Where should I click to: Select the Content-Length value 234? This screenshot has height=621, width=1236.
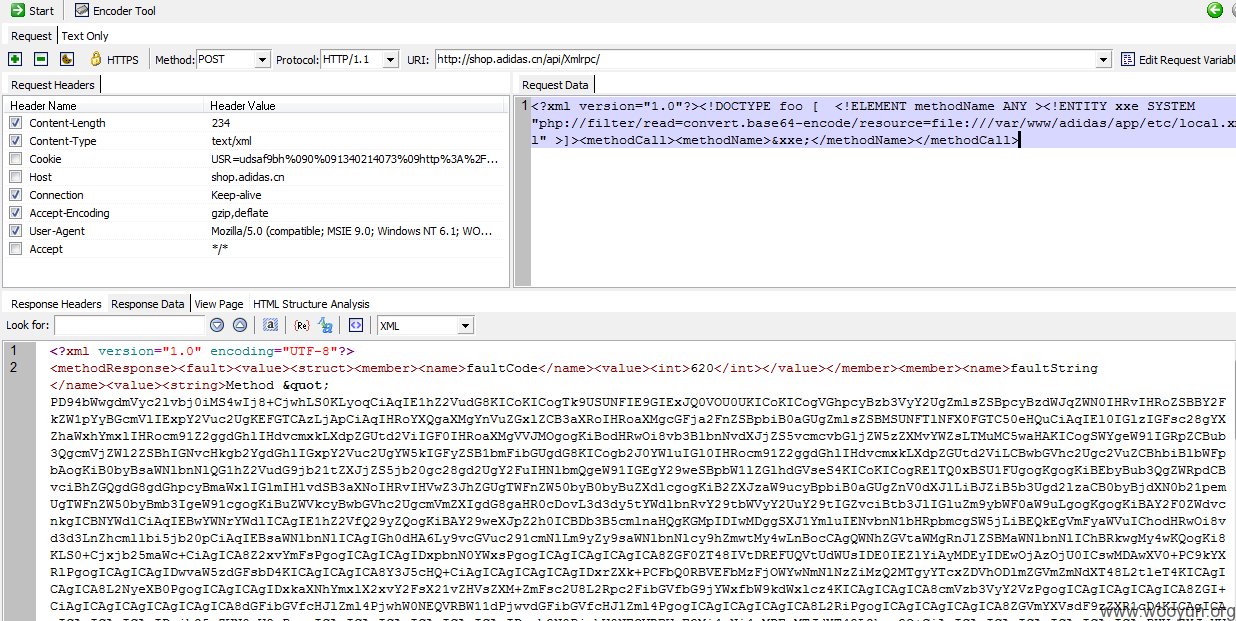tap(220, 123)
